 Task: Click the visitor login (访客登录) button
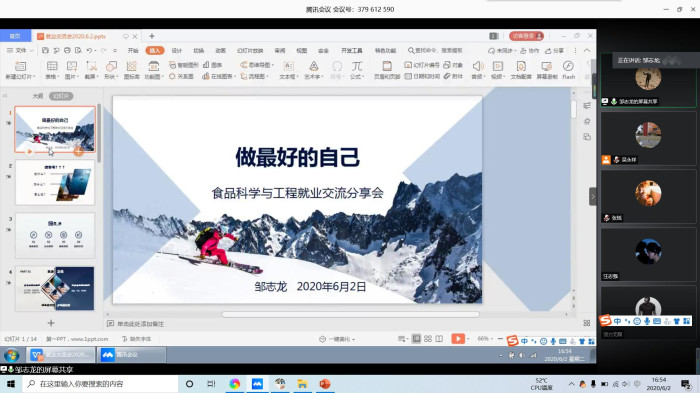tap(526, 36)
